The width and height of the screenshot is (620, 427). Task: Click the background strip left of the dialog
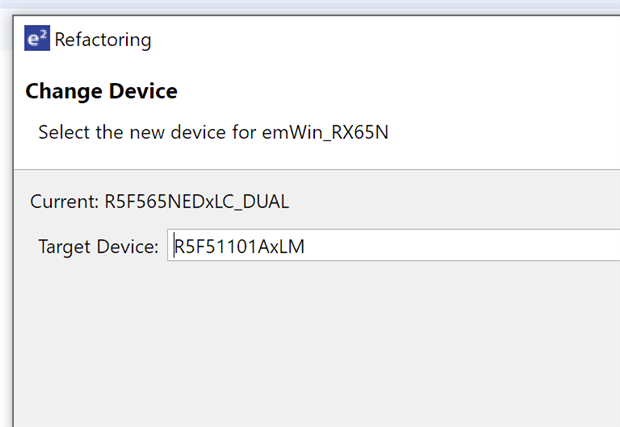(x=5, y=250)
